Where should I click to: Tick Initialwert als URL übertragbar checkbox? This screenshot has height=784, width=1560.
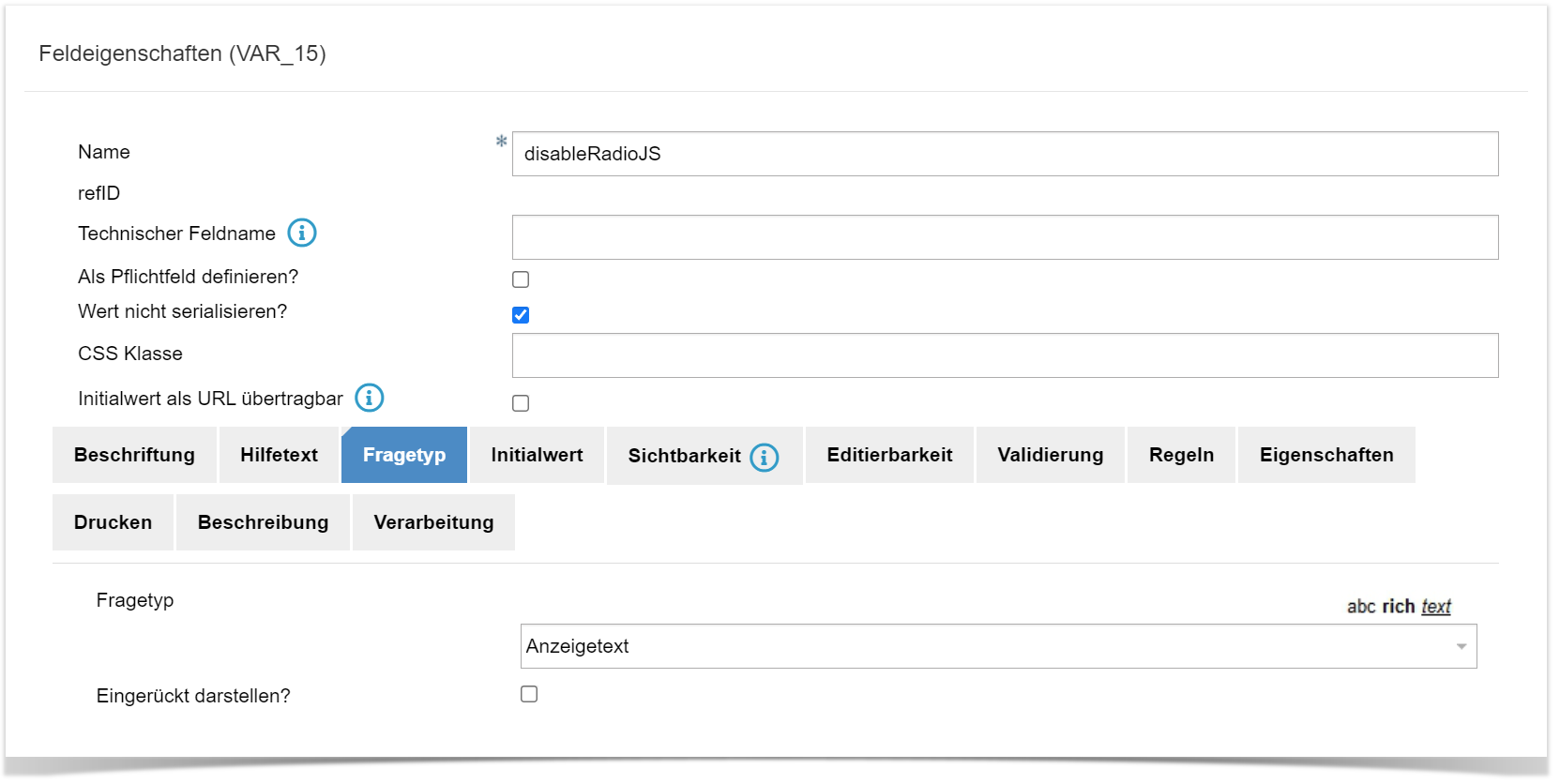click(x=521, y=403)
